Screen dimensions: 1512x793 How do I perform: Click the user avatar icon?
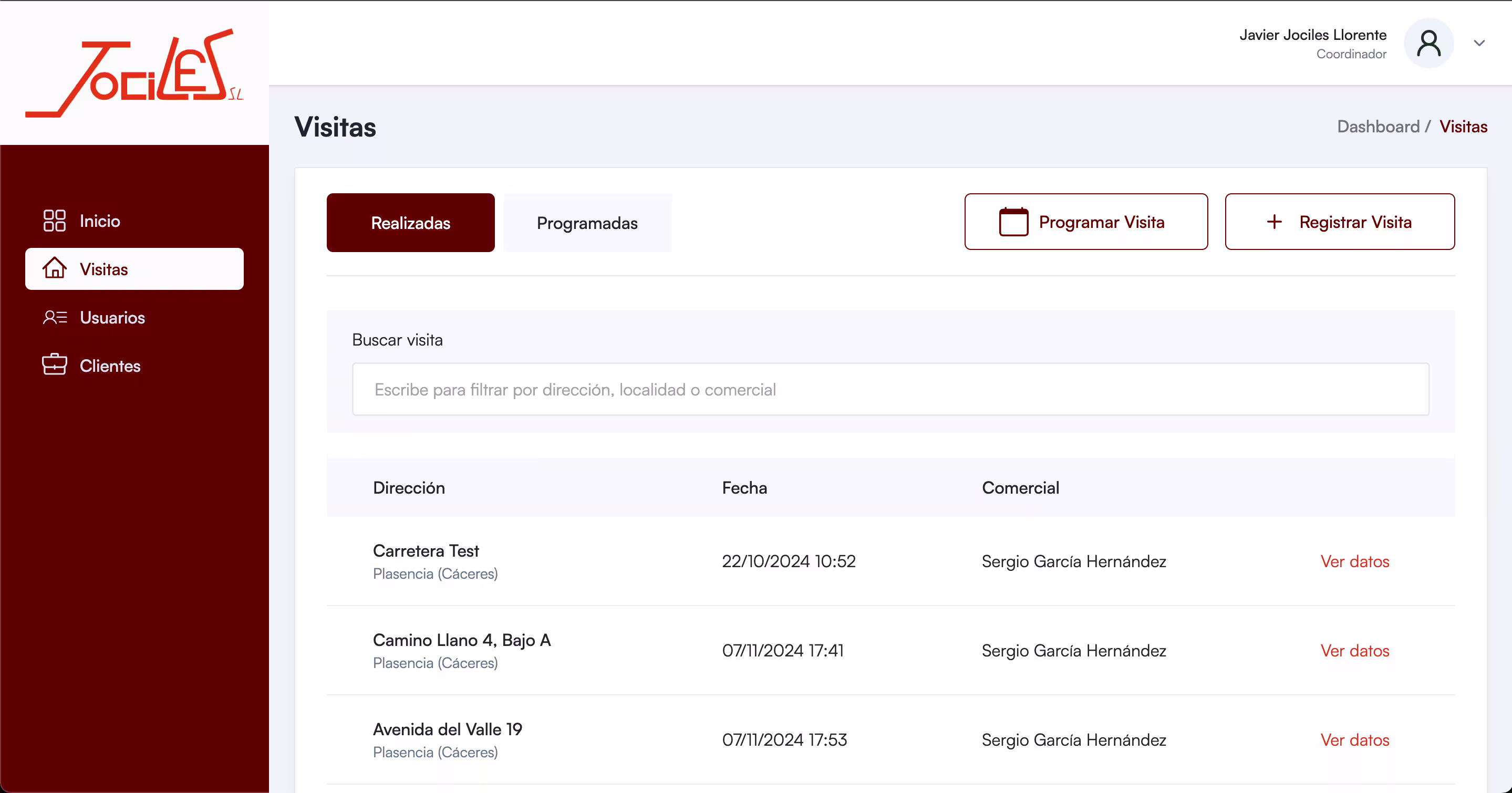point(1428,44)
